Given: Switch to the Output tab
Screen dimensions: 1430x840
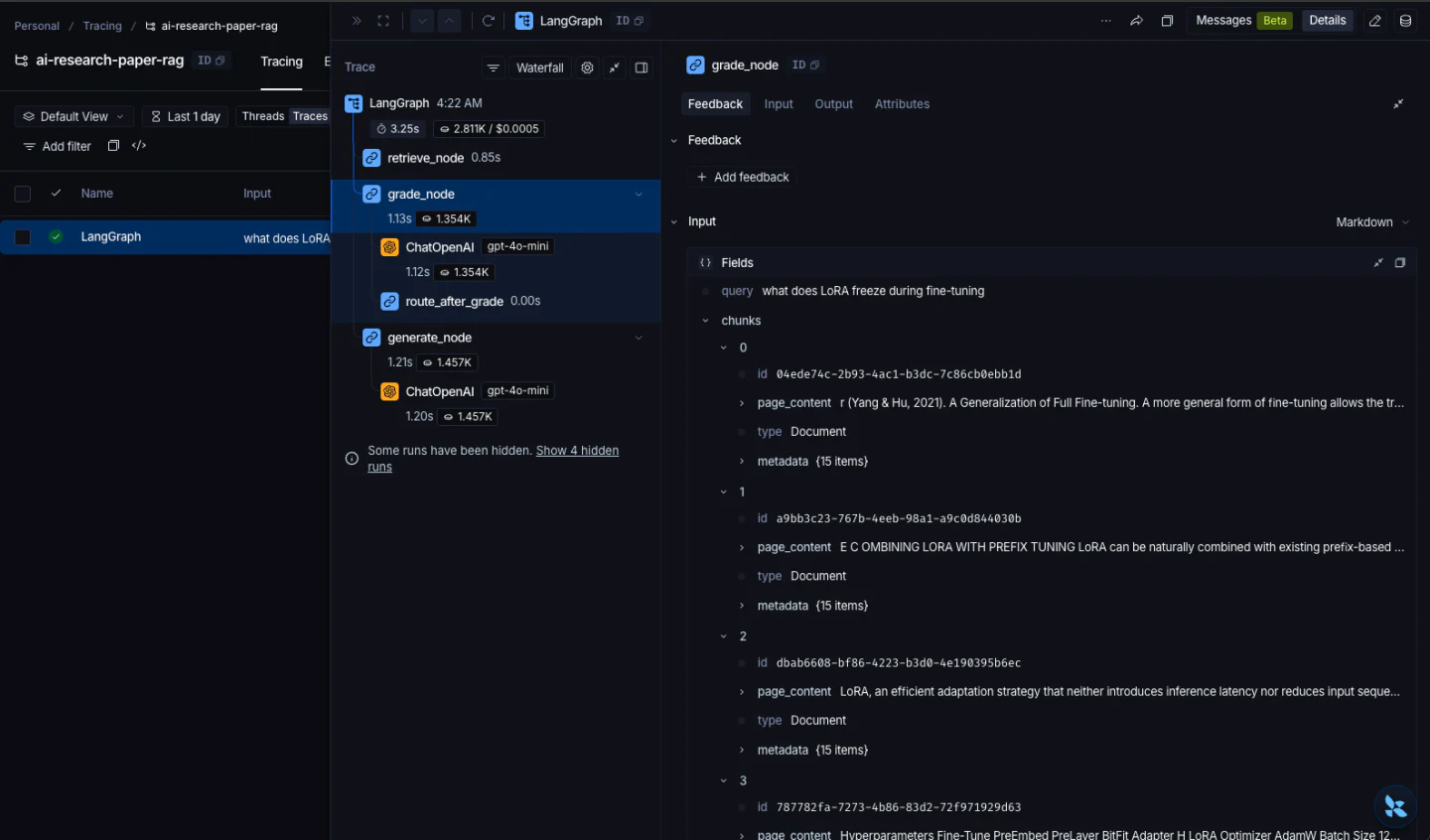Looking at the screenshot, I should (x=833, y=104).
